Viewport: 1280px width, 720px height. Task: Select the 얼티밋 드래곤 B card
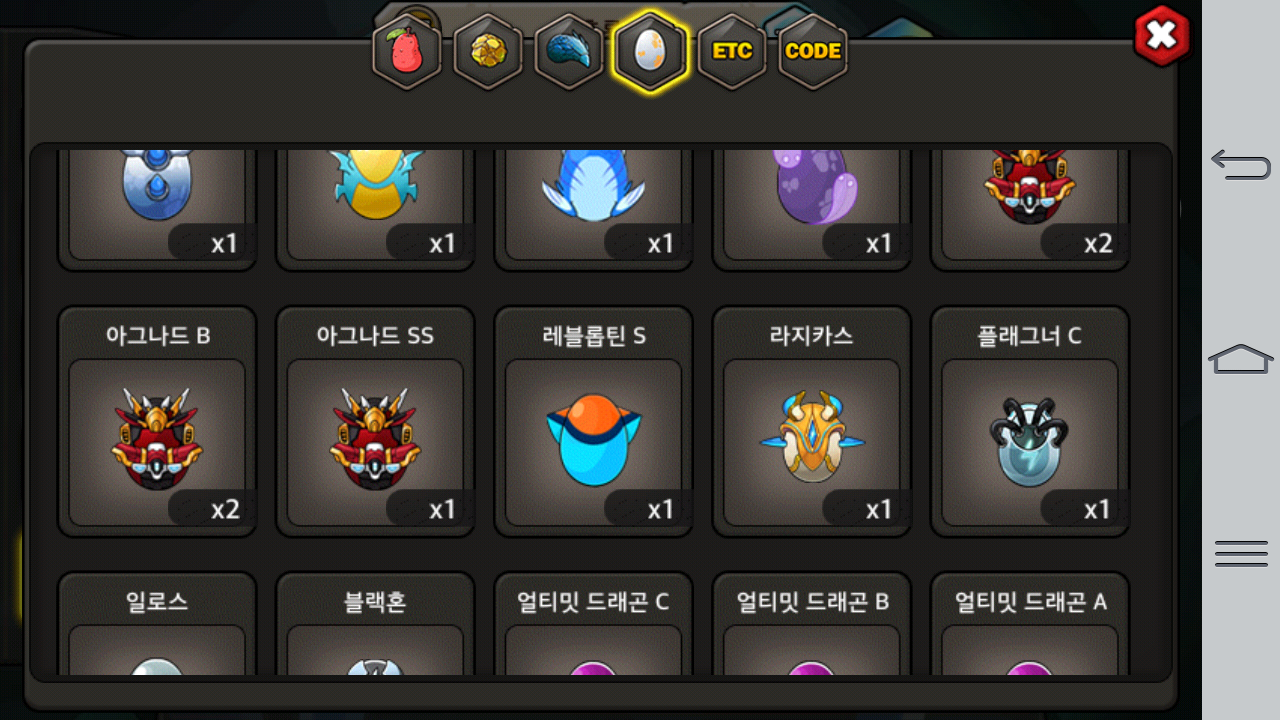pos(812,624)
